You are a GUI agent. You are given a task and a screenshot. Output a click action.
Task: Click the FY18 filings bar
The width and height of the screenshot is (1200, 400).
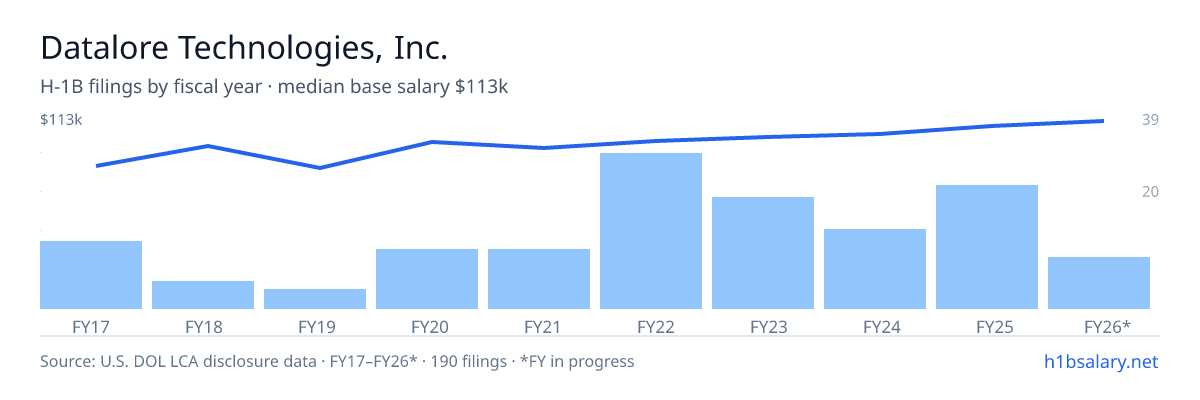point(203,295)
